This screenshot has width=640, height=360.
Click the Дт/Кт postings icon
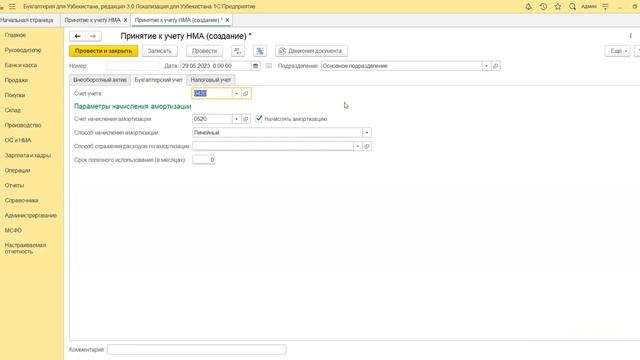pos(238,51)
